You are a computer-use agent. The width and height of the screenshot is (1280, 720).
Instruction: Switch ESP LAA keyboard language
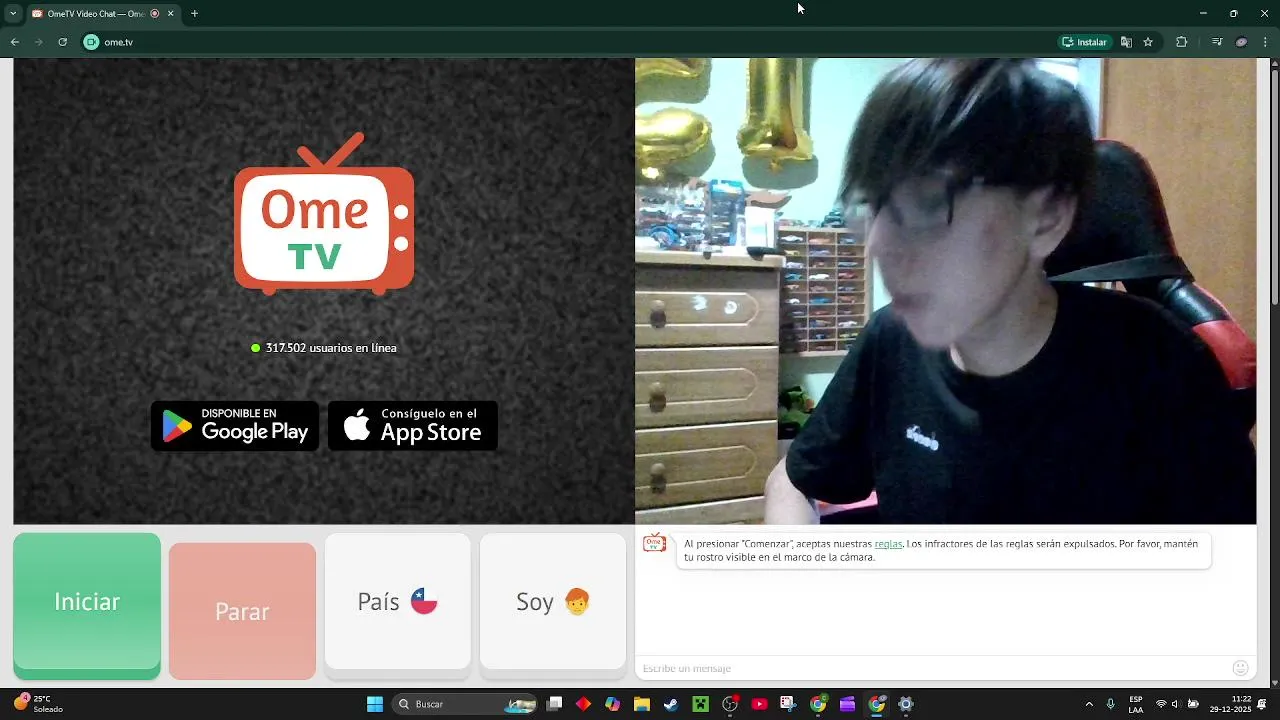coord(1136,704)
